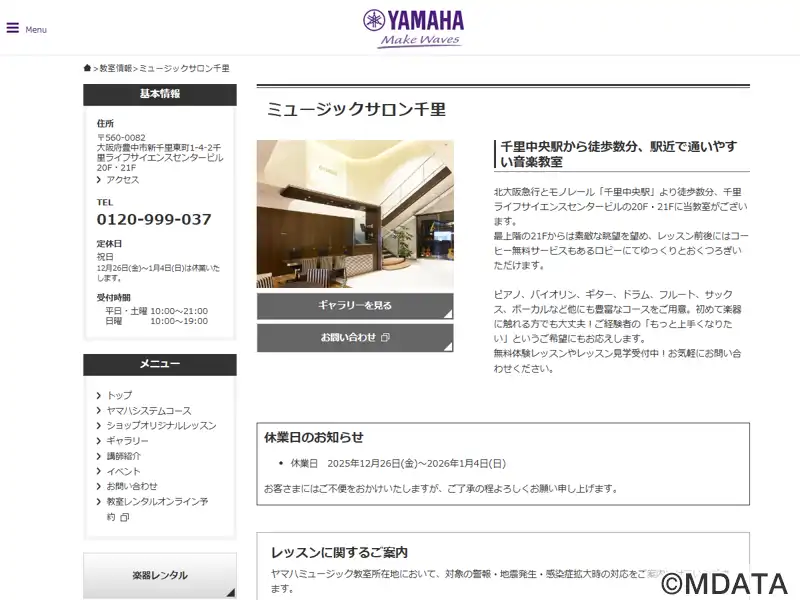800x600 pixels.
Task: Open ギャラリーを見る button
Action: click(x=355, y=306)
